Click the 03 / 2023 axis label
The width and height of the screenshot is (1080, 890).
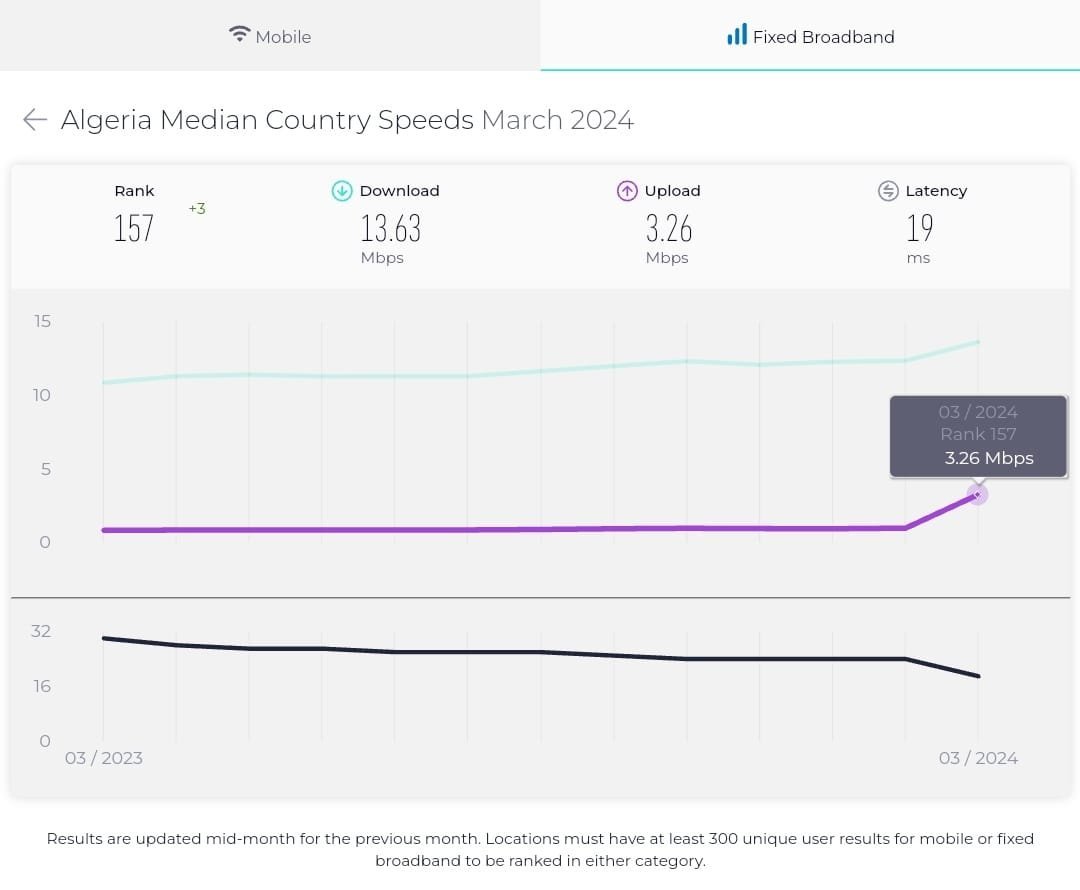pyautogui.click(x=103, y=758)
